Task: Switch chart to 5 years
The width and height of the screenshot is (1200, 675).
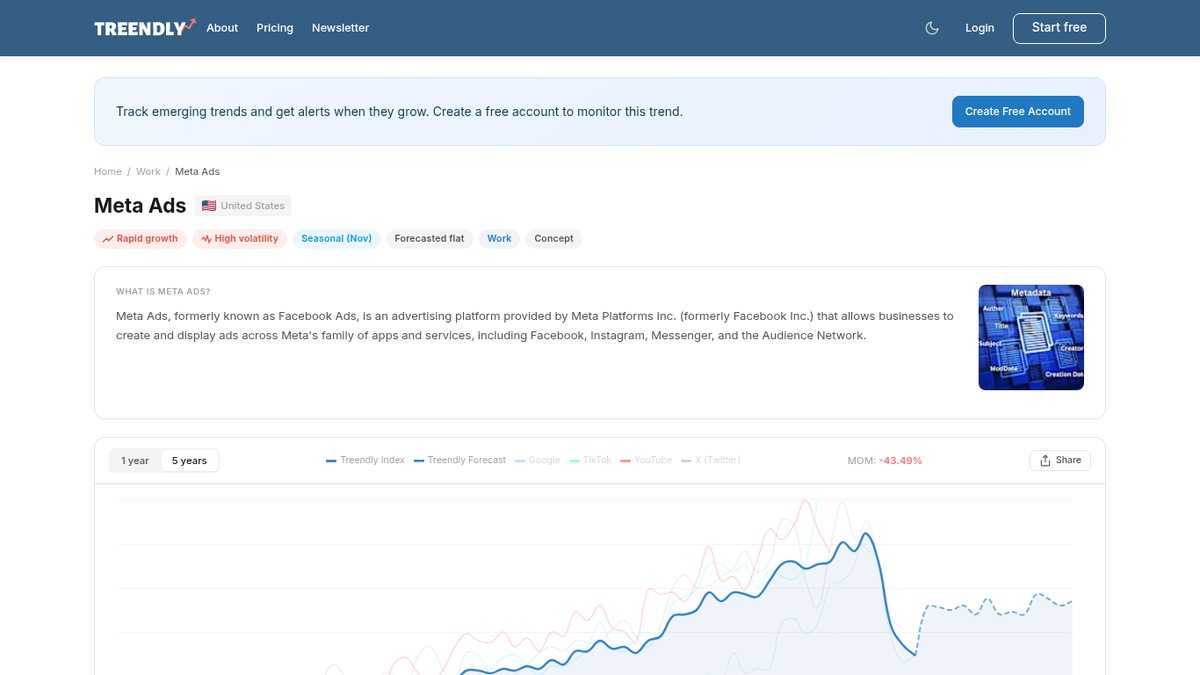Action: coord(189,461)
